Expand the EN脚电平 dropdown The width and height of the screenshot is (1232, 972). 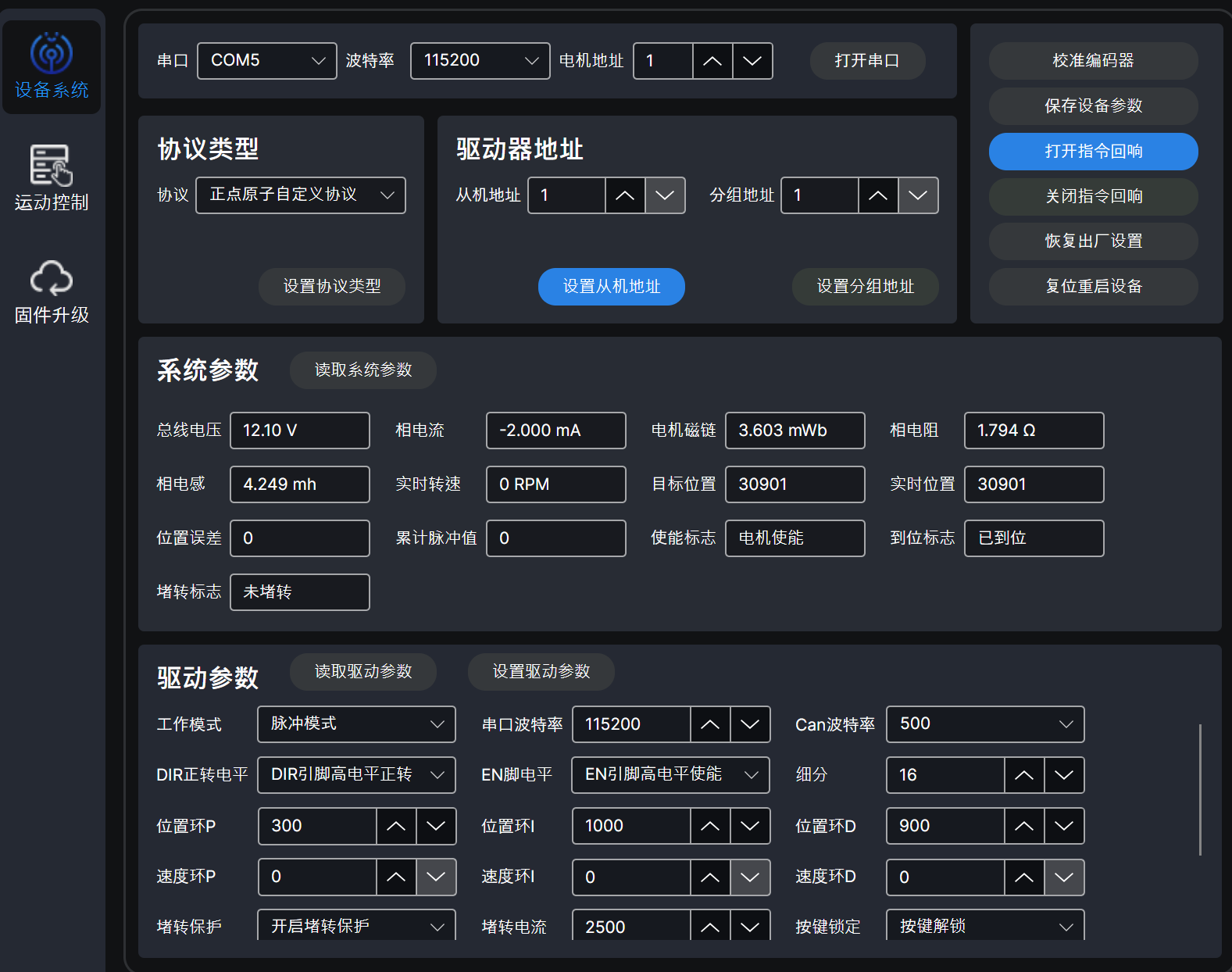[x=671, y=775]
